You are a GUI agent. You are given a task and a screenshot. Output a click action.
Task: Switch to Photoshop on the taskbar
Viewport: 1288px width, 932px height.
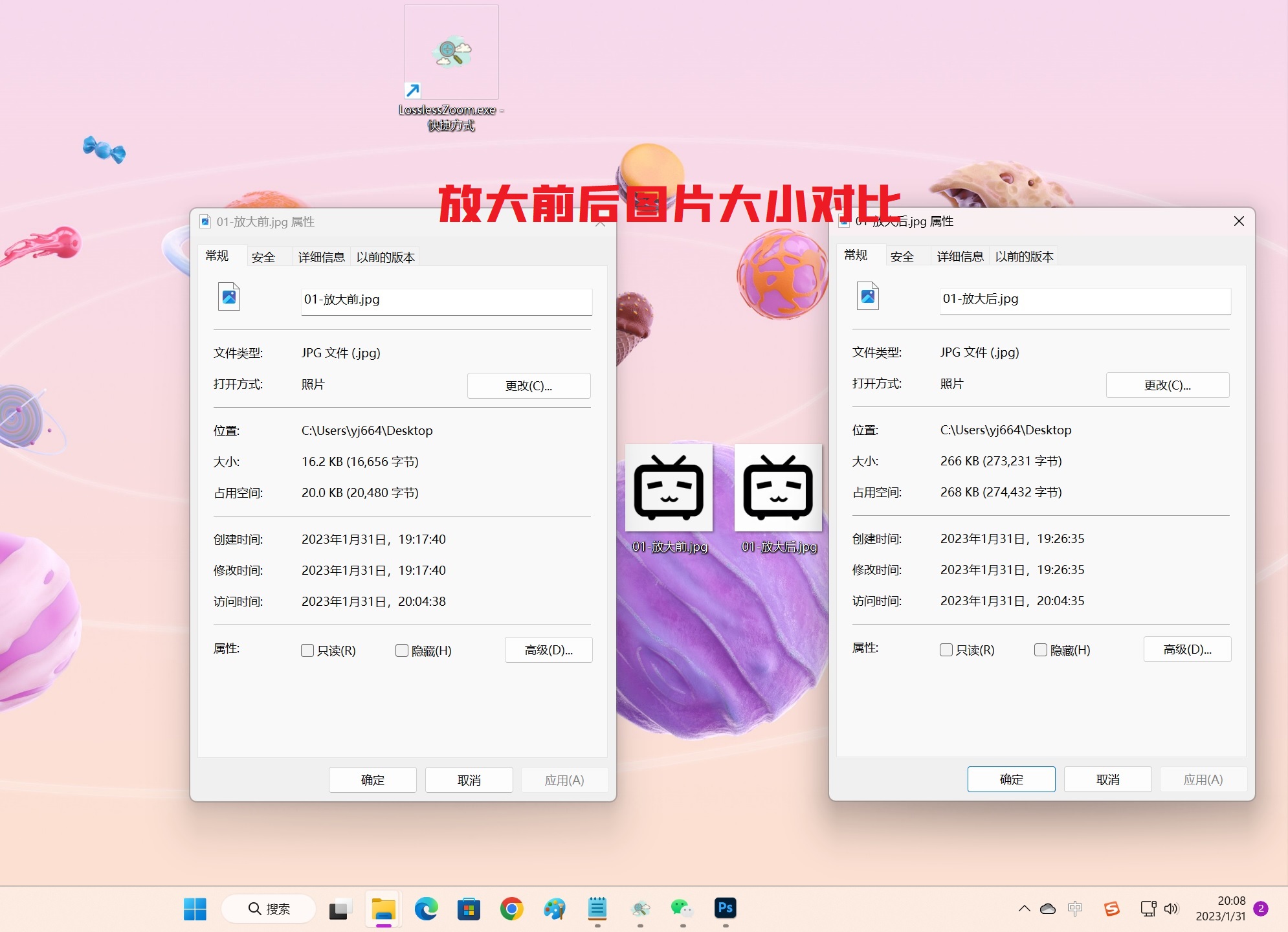[726, 909]
